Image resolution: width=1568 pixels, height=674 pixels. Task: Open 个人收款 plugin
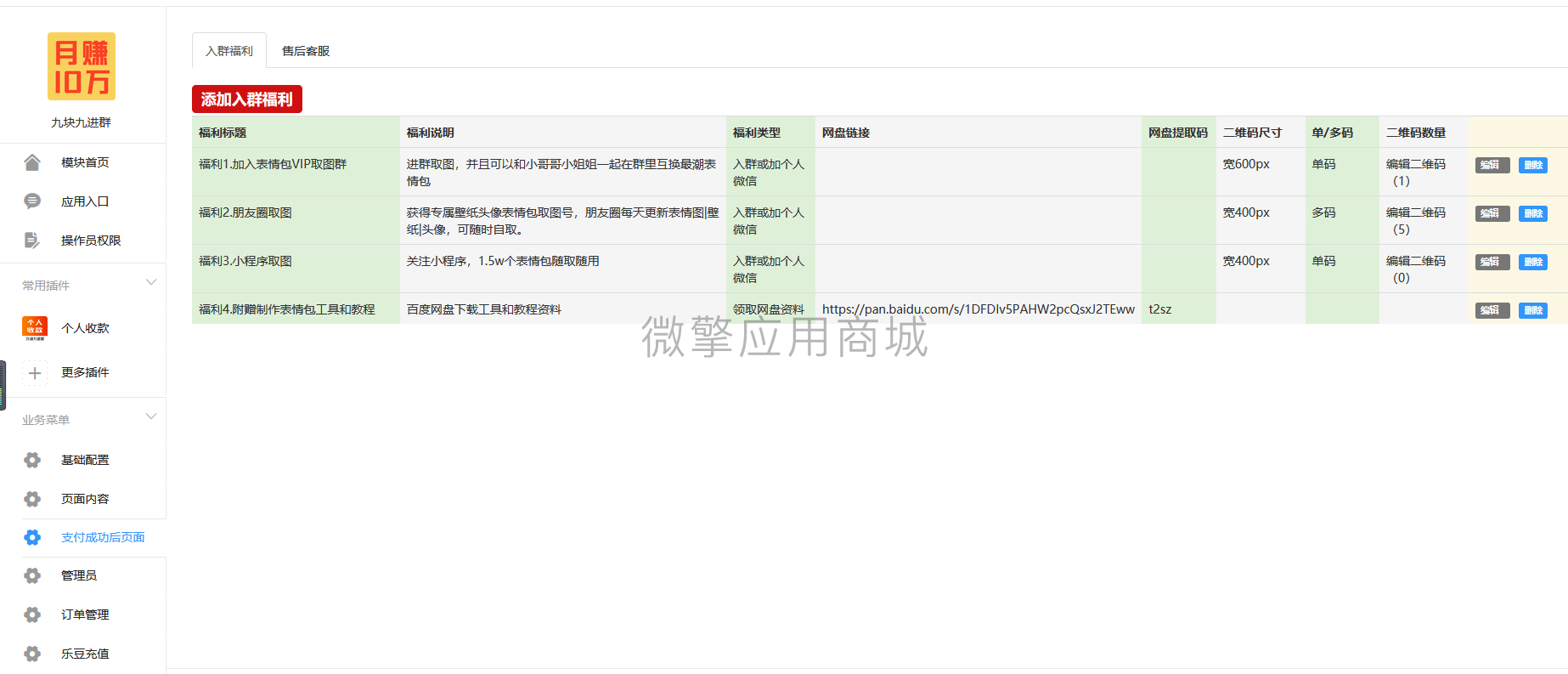pos(85,328)
